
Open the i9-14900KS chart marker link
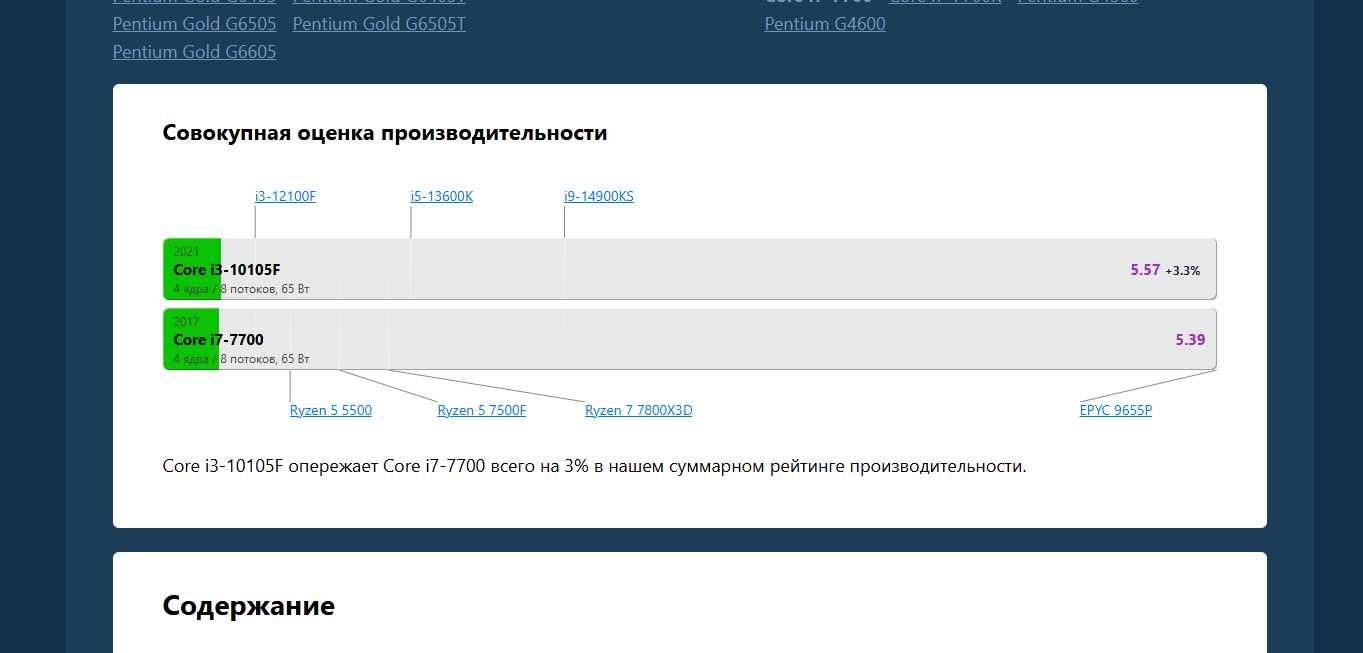coord(599,197)
